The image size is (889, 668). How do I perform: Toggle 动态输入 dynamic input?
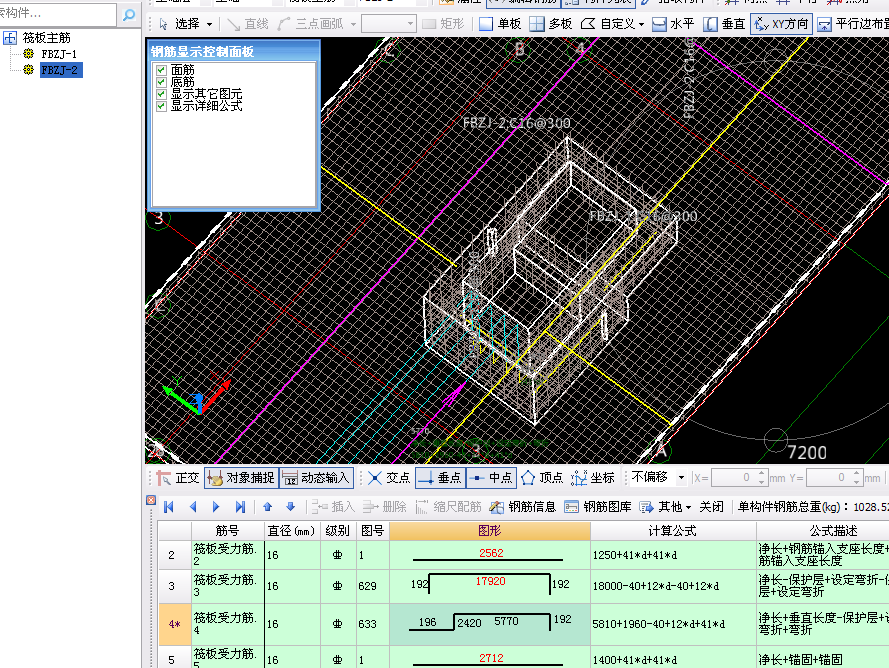(316, 478)
